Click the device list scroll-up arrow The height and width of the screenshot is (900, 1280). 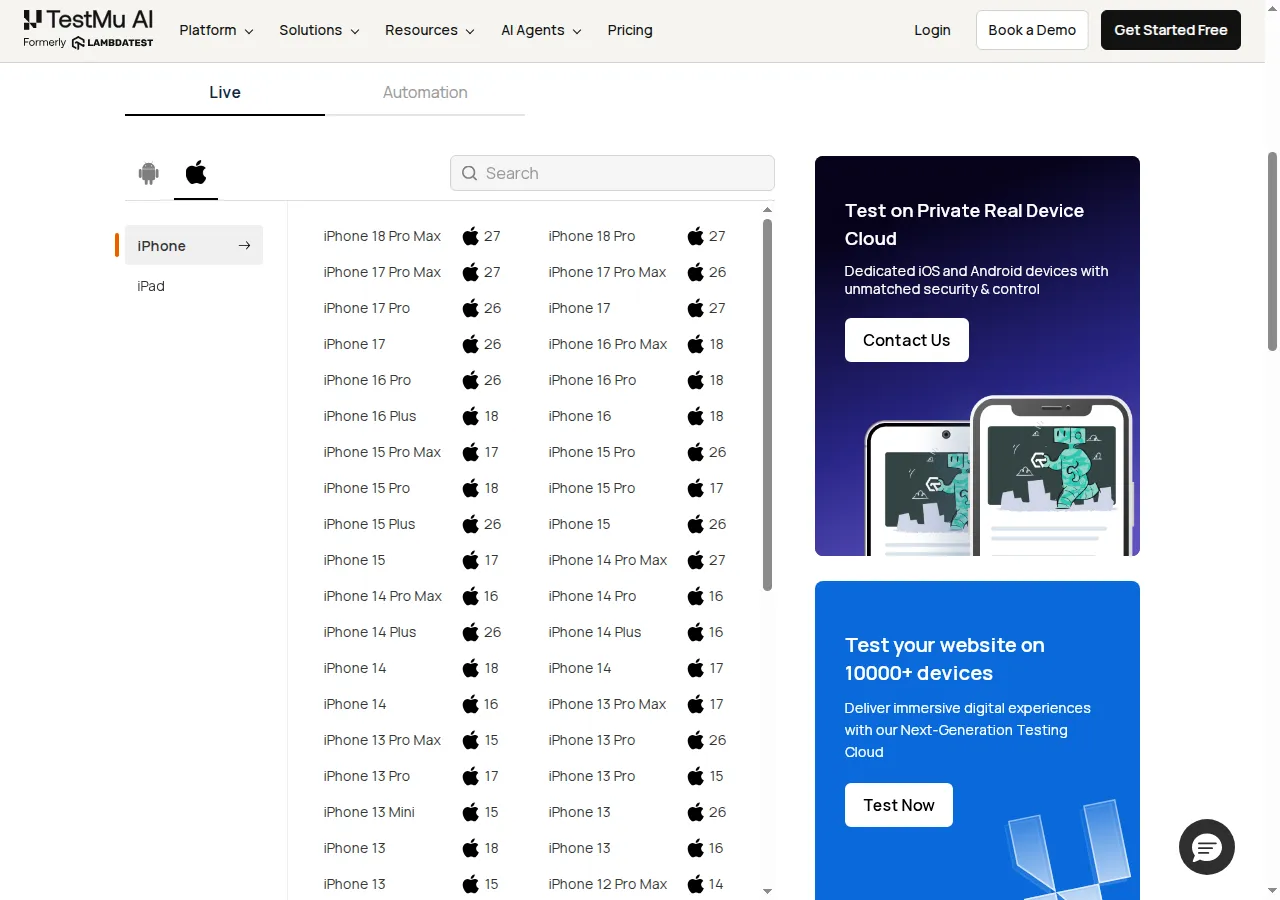coord(767,210)
